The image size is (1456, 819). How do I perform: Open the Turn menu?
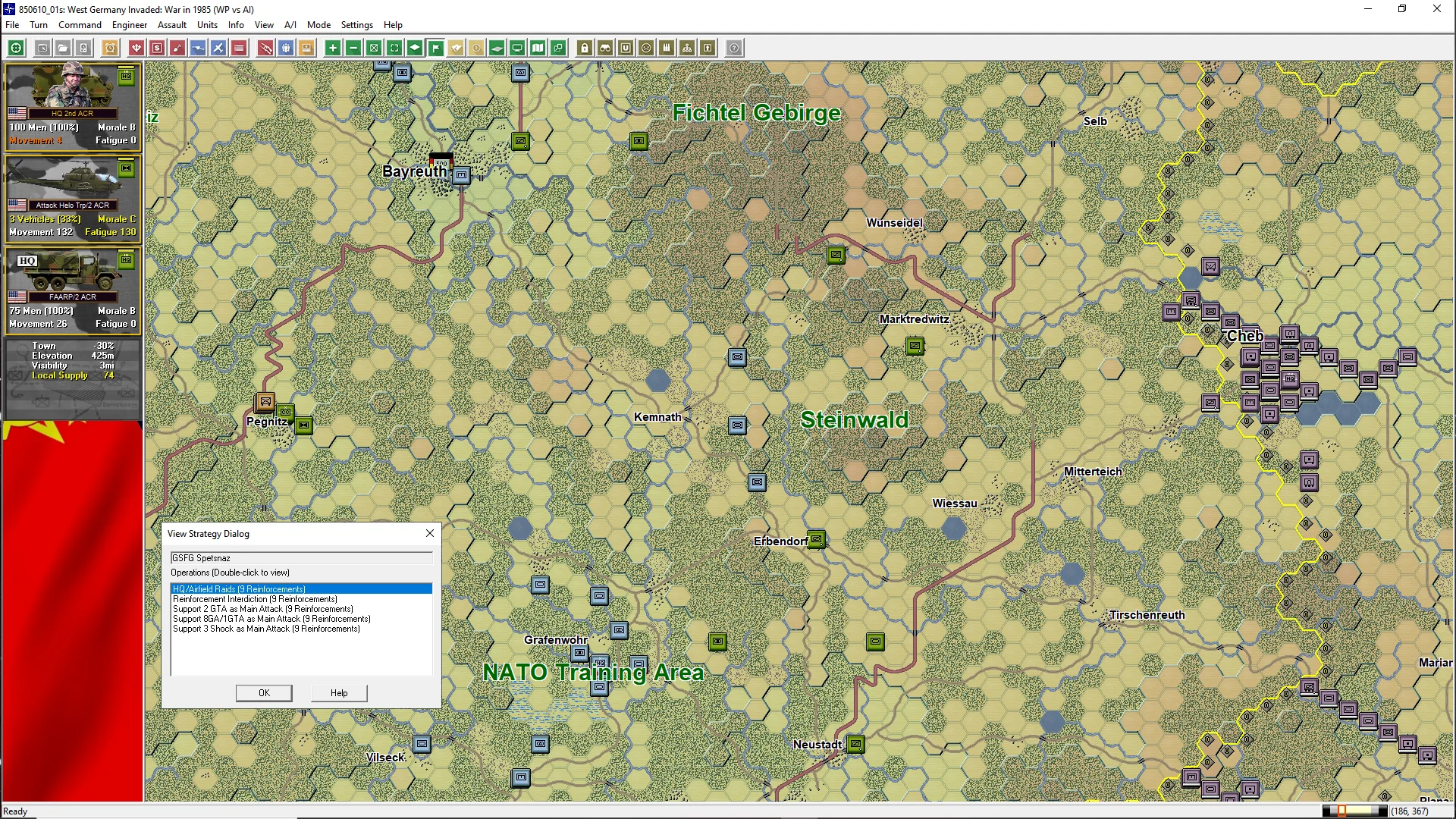[39, 24]
